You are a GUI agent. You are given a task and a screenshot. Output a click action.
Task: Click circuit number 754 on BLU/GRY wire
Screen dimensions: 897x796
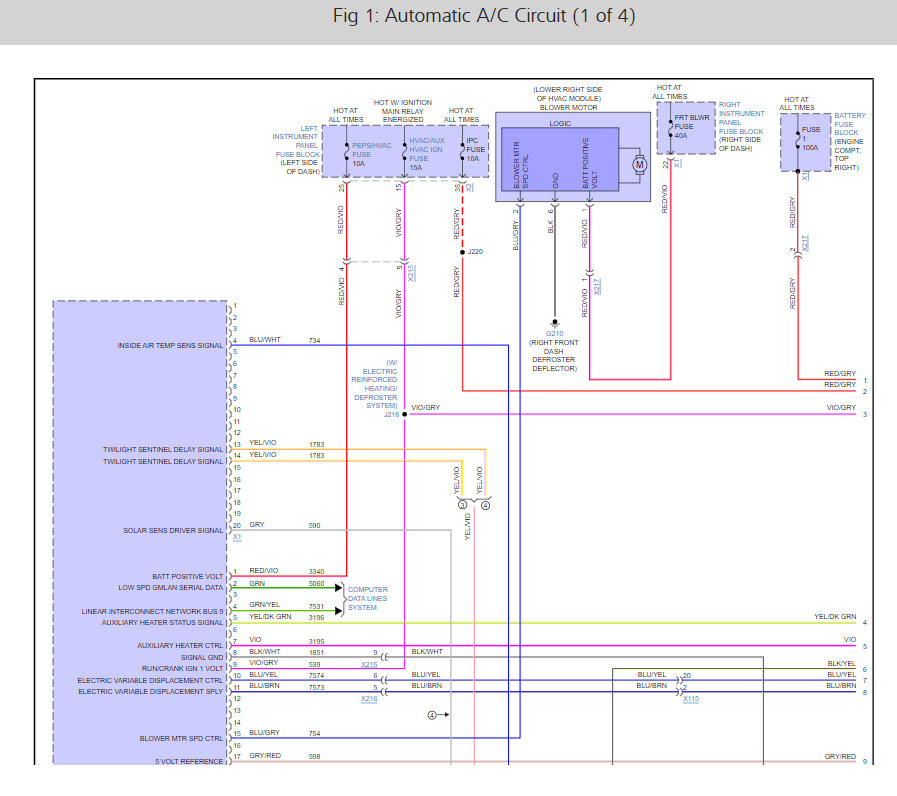pyautogui.click(x=315, y=734)
